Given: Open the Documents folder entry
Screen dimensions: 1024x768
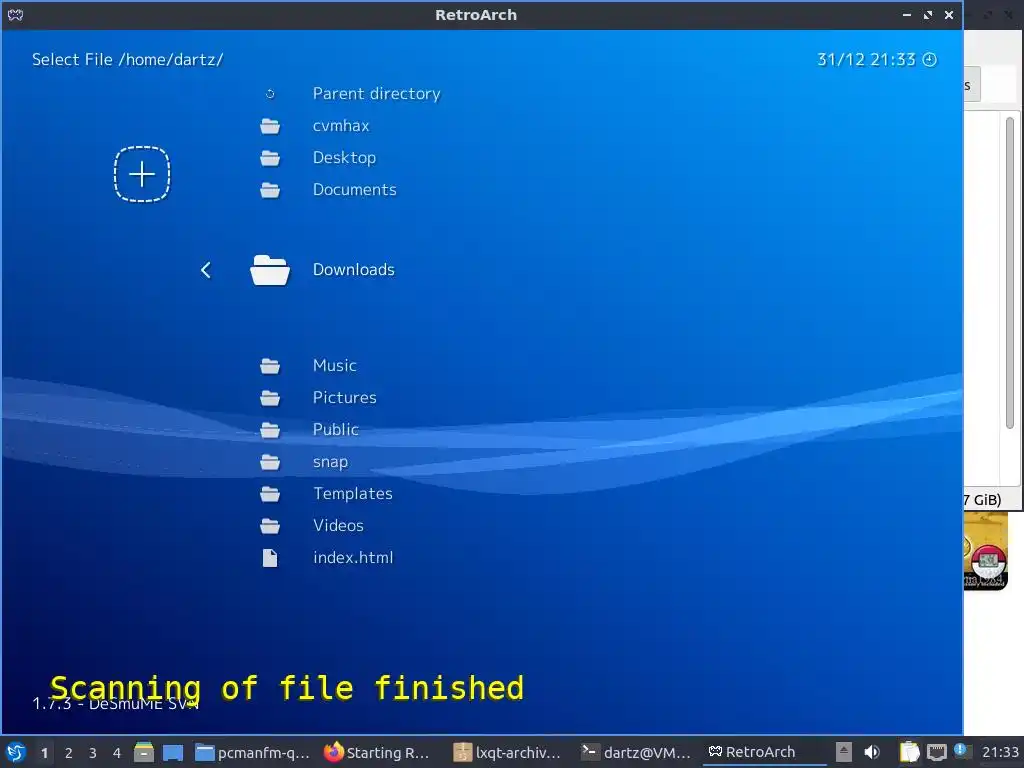Looking at the screenshot, I should pyautogui.click(x=355, y=189).
